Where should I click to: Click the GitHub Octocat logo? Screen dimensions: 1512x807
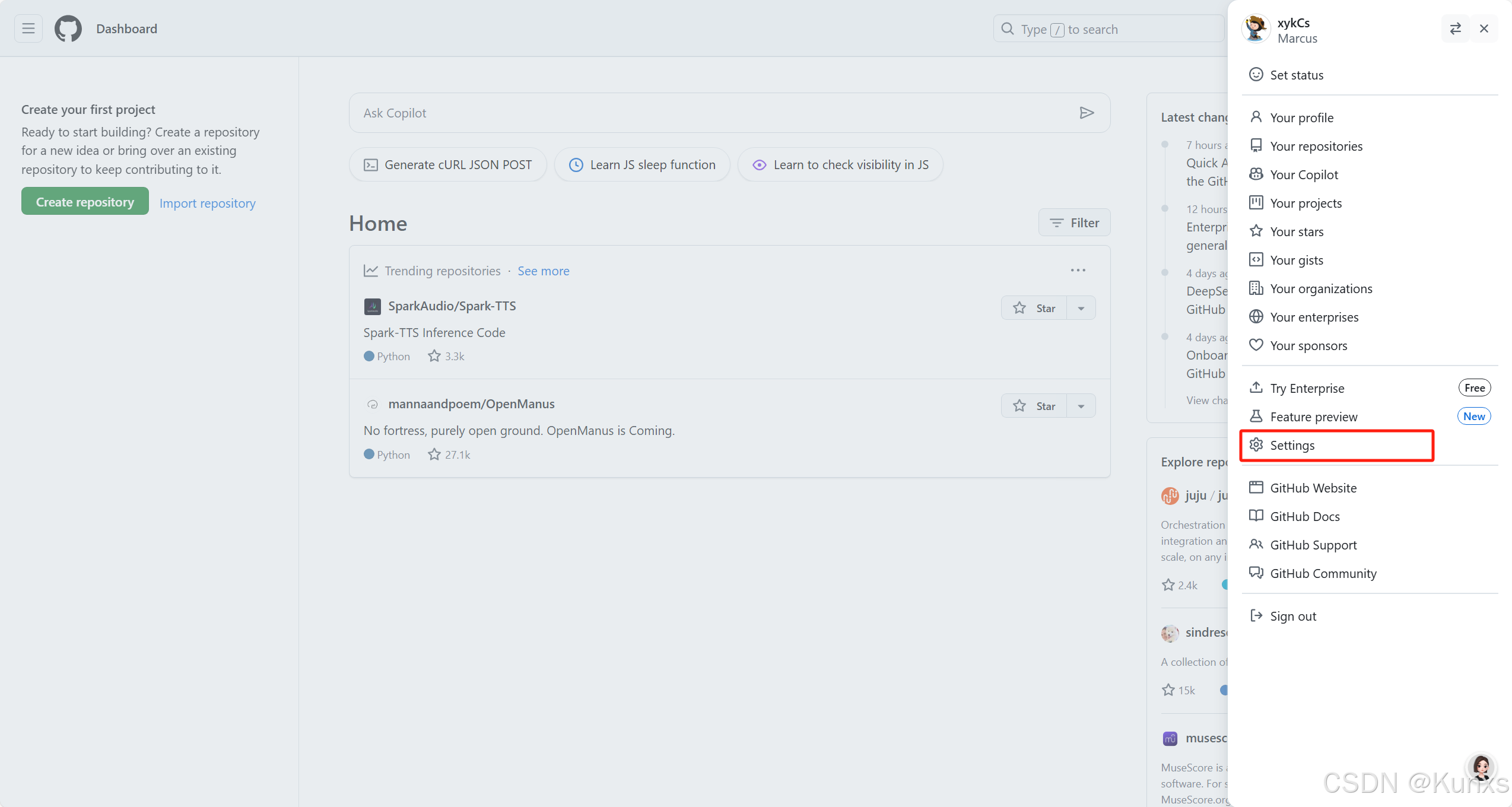68,28
